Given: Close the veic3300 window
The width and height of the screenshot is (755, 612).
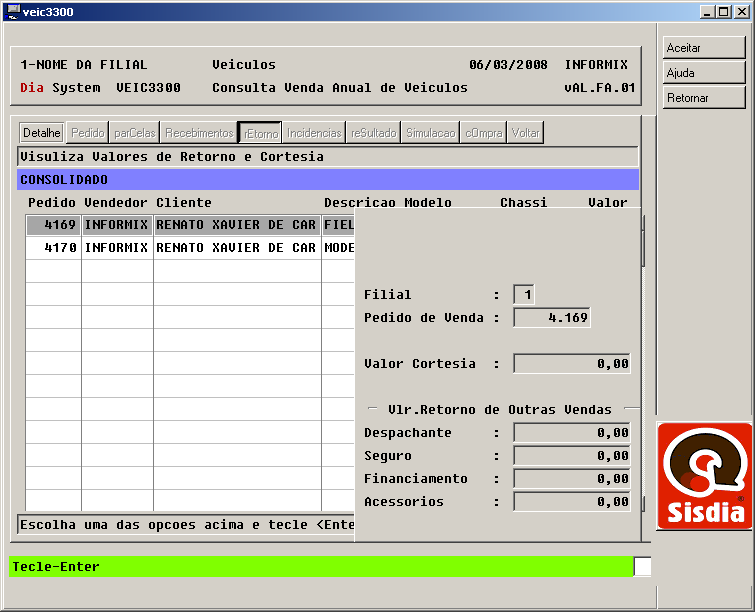Looking at the screenshot, I should point(742,12).
